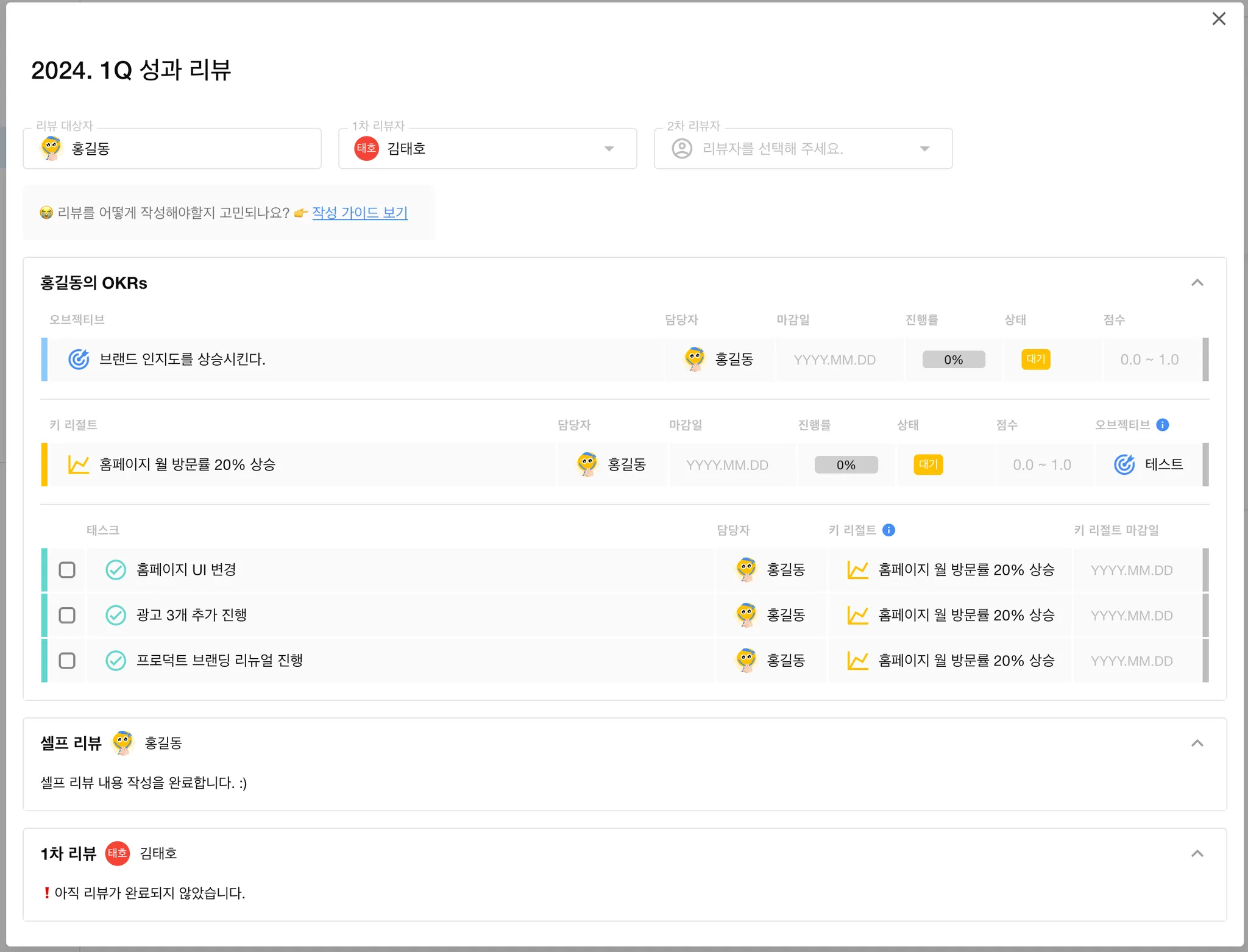The height and width of the screenshot is (952, 1248).
Task: Collapse the 셀프 리뷰 section
Action: pos(1197,743)
